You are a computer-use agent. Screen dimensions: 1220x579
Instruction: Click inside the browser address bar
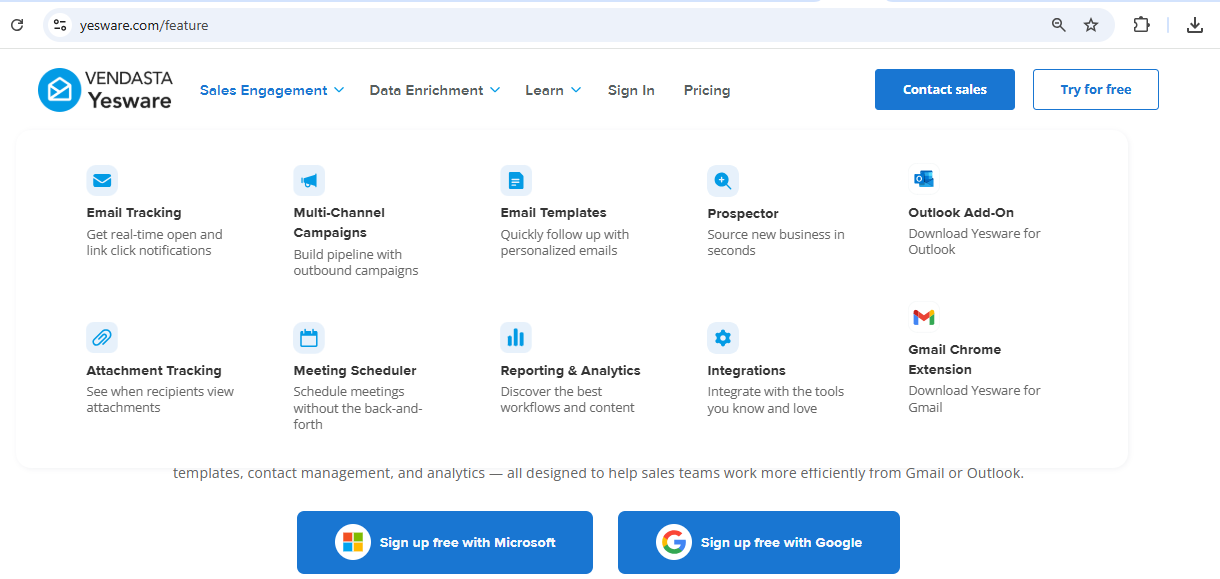coord(300,24)
